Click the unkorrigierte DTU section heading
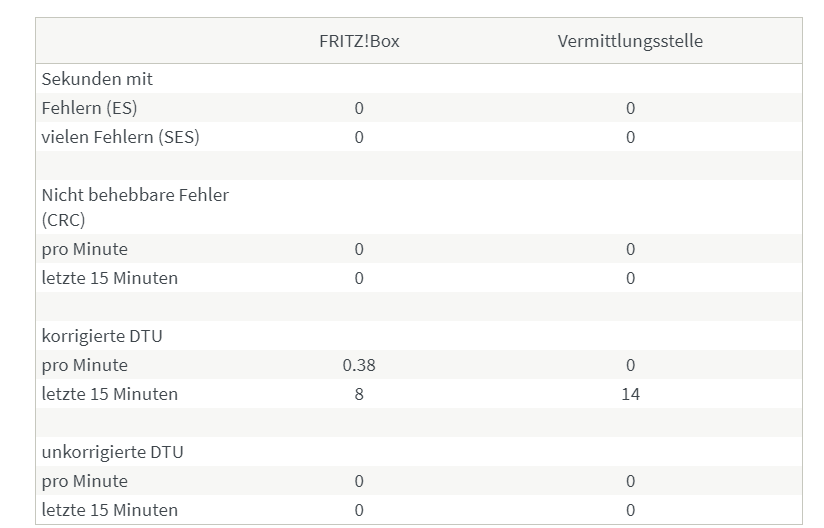 (x=112, y=452)
